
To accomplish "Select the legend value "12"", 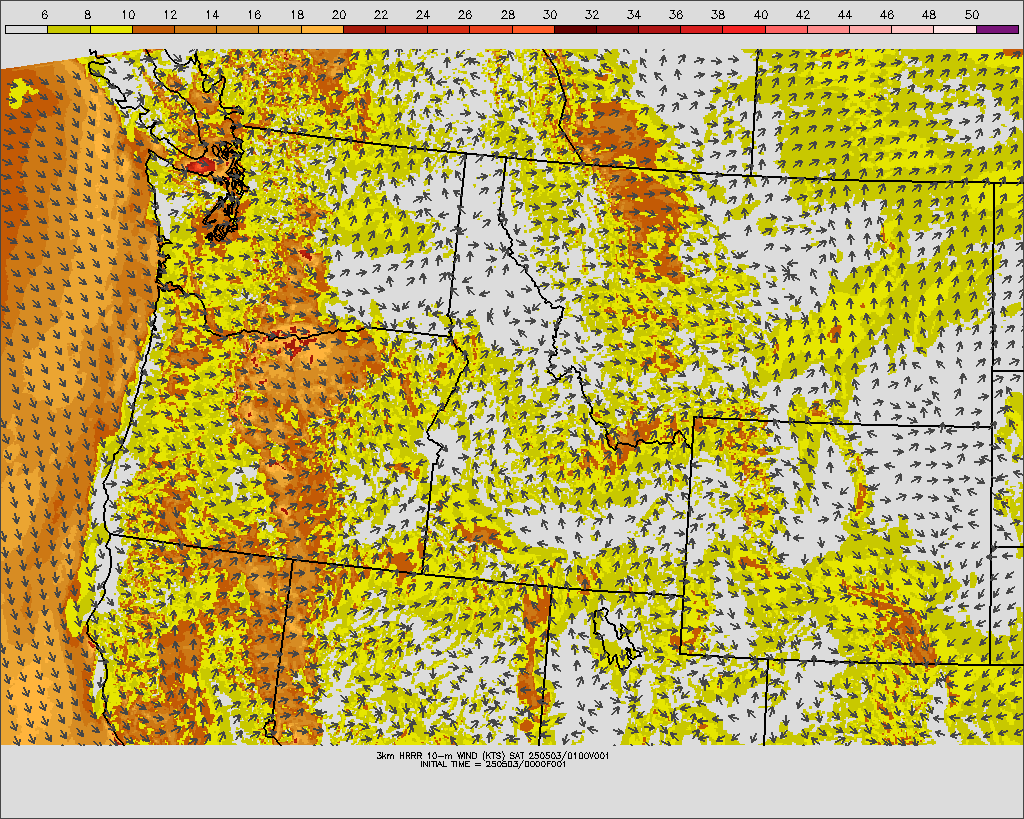I will [170, 15].
